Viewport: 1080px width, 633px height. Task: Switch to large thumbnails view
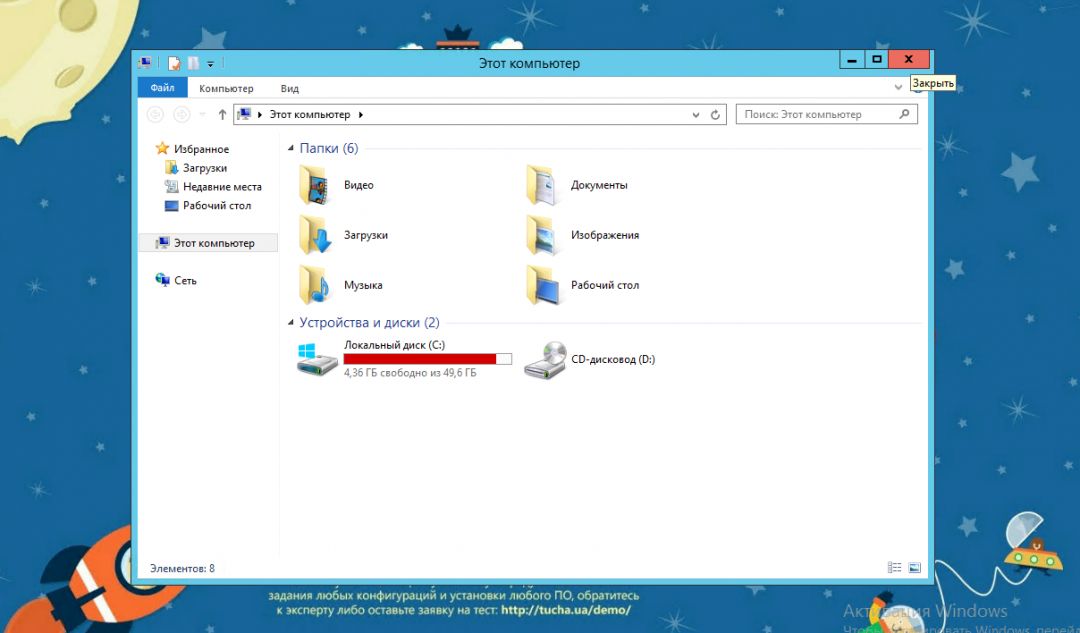coord(914,568)
